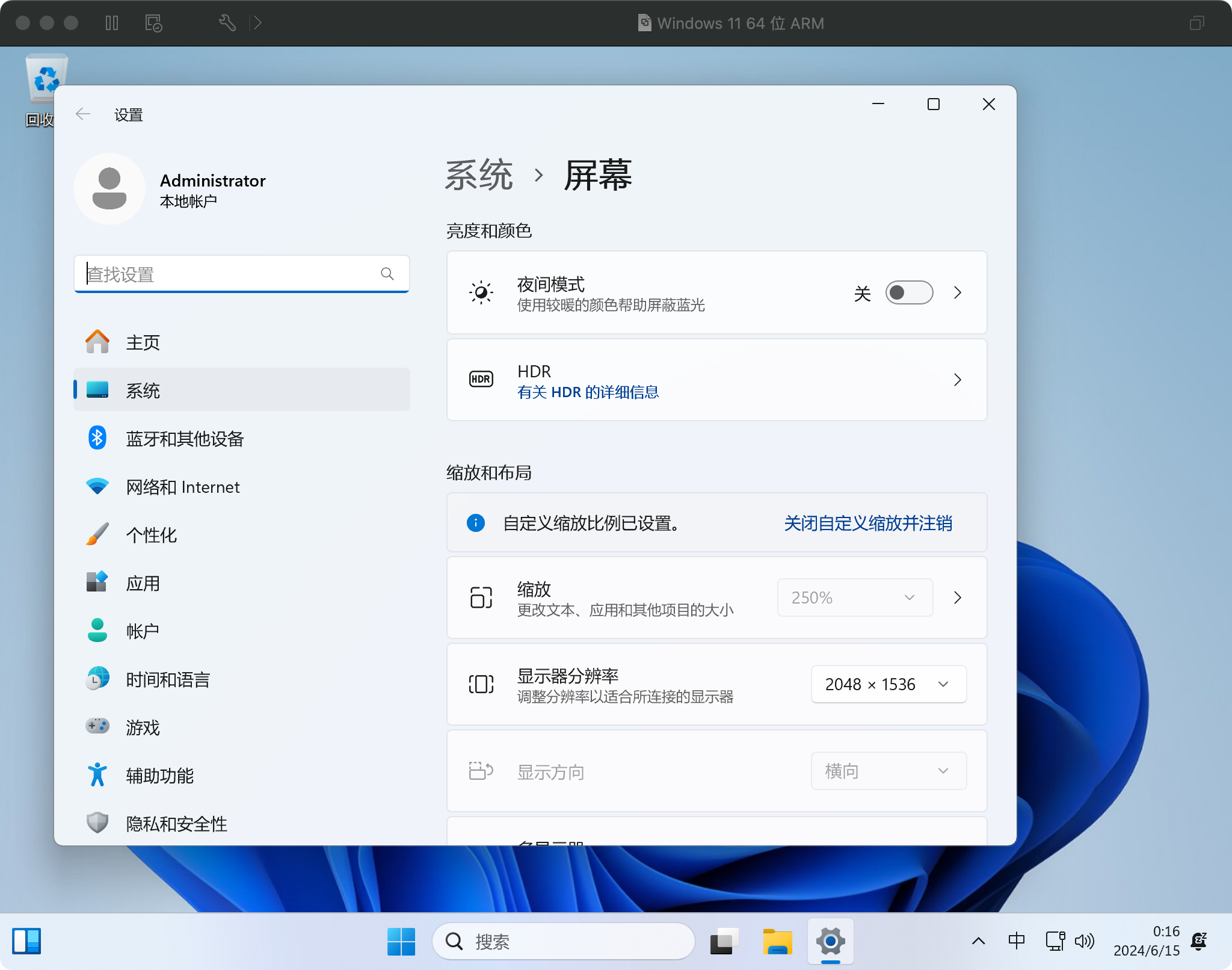1232x970 pixels.
Task: Open Accounts (帐户) person icon
Action: (97, 631)
